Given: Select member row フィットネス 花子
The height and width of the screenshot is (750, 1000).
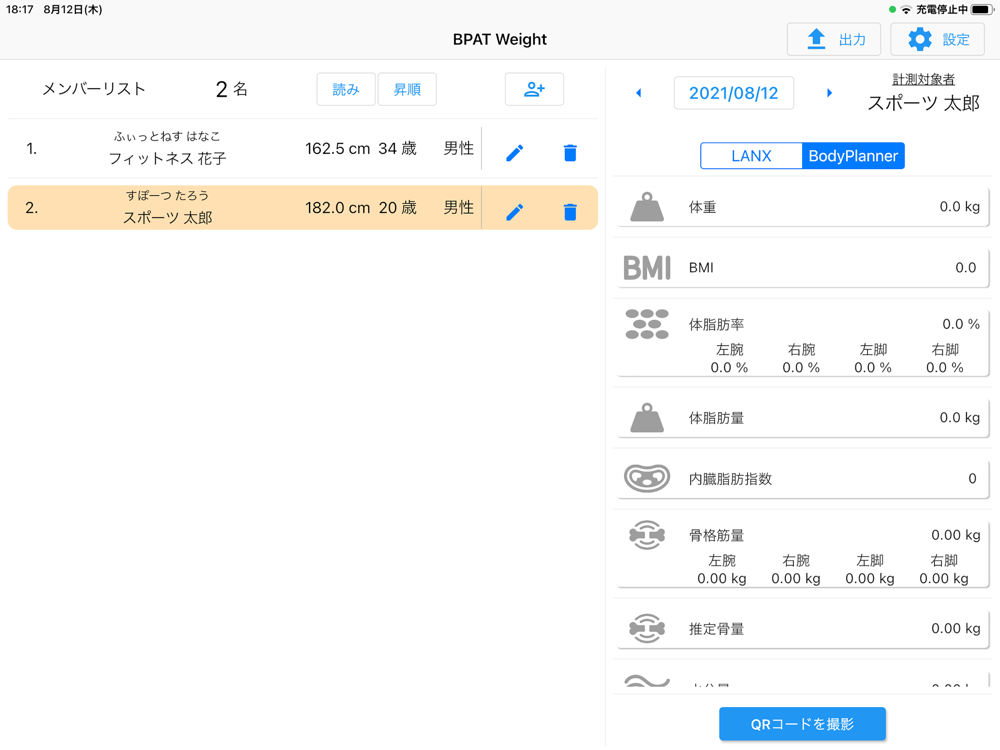Looking at the screenshot, I should point(302,149).
